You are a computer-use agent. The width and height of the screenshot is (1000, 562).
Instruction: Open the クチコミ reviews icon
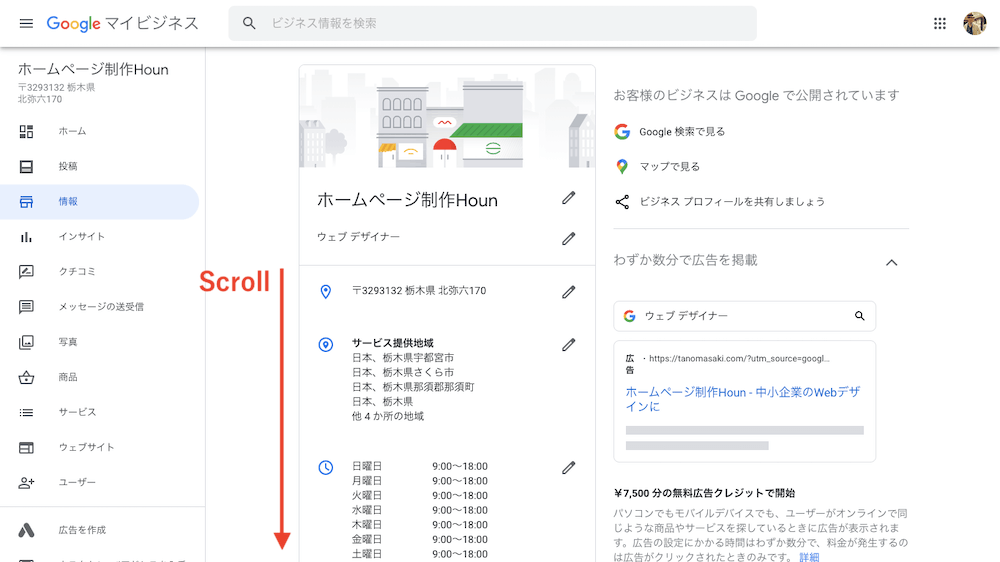click(26, 272)
